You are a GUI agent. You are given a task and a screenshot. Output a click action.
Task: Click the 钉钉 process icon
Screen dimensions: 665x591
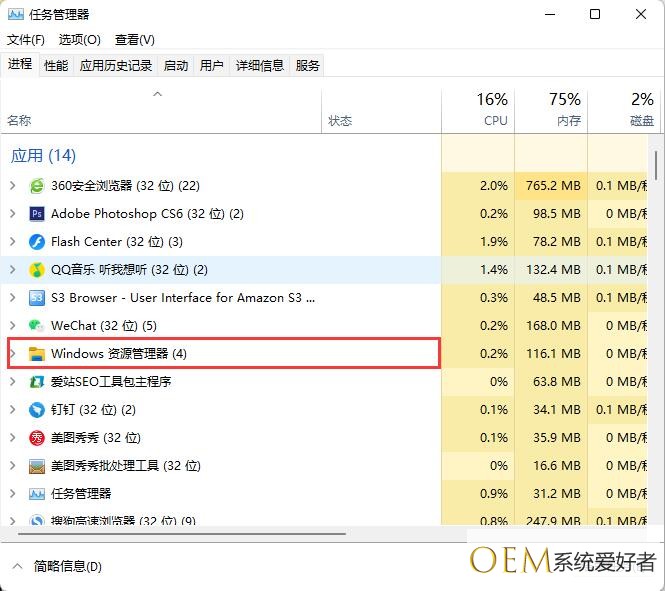point(37,410)
